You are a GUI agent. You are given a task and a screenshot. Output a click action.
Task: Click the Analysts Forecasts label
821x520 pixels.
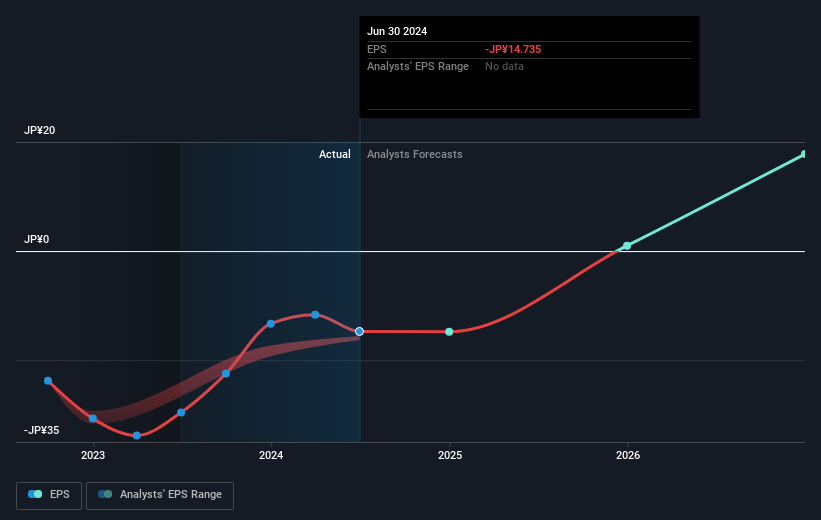pyautogui.click(x=415, y=154)
